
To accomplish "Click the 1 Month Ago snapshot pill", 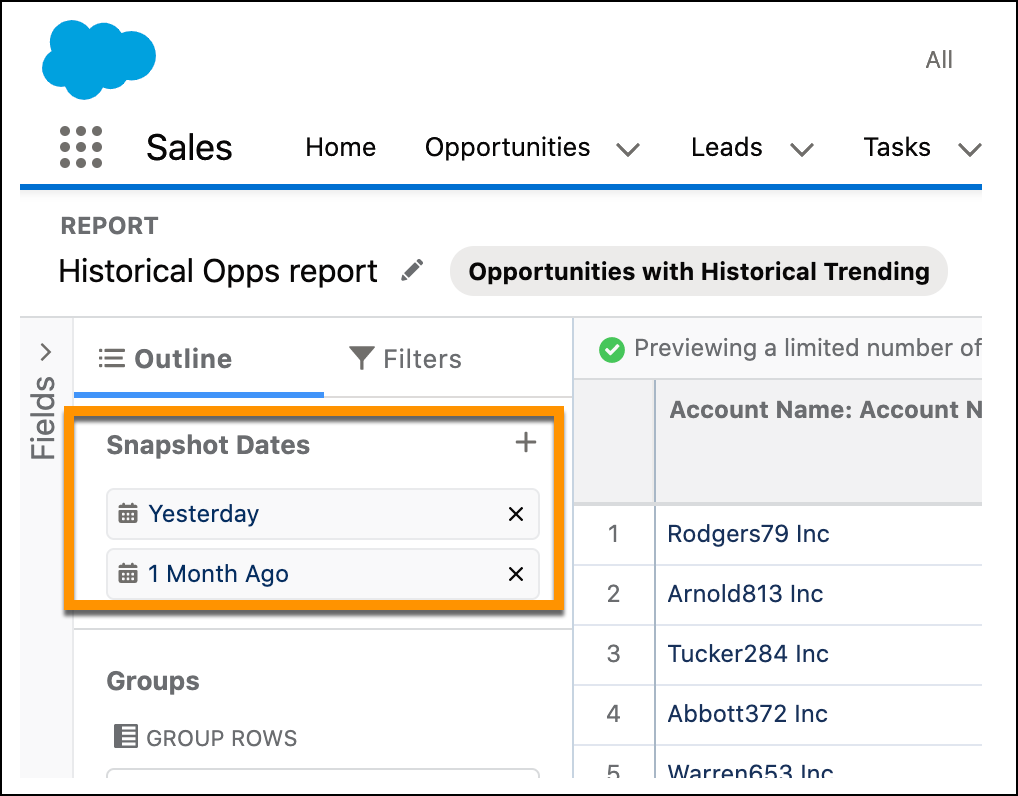I will (x=323, y=574).
